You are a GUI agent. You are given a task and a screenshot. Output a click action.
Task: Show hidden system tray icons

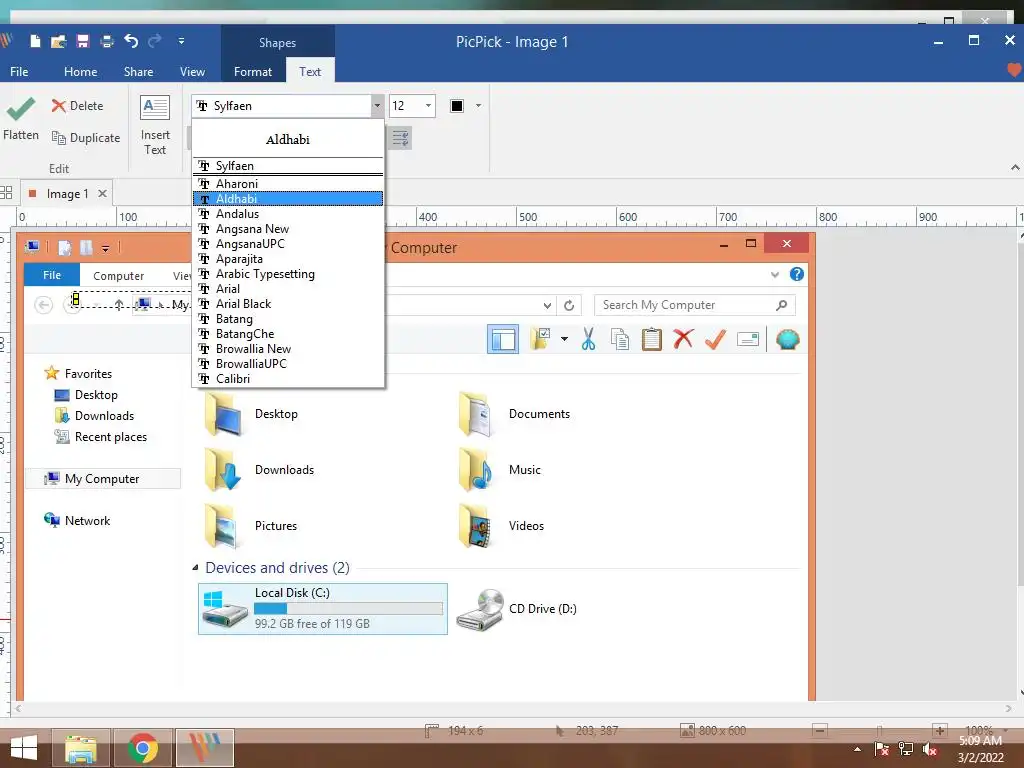pos(857,750)
